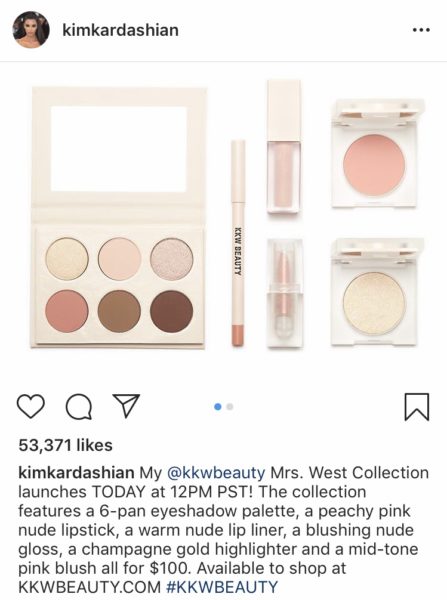Tap the pink blush compact

[x=374, y=153]
